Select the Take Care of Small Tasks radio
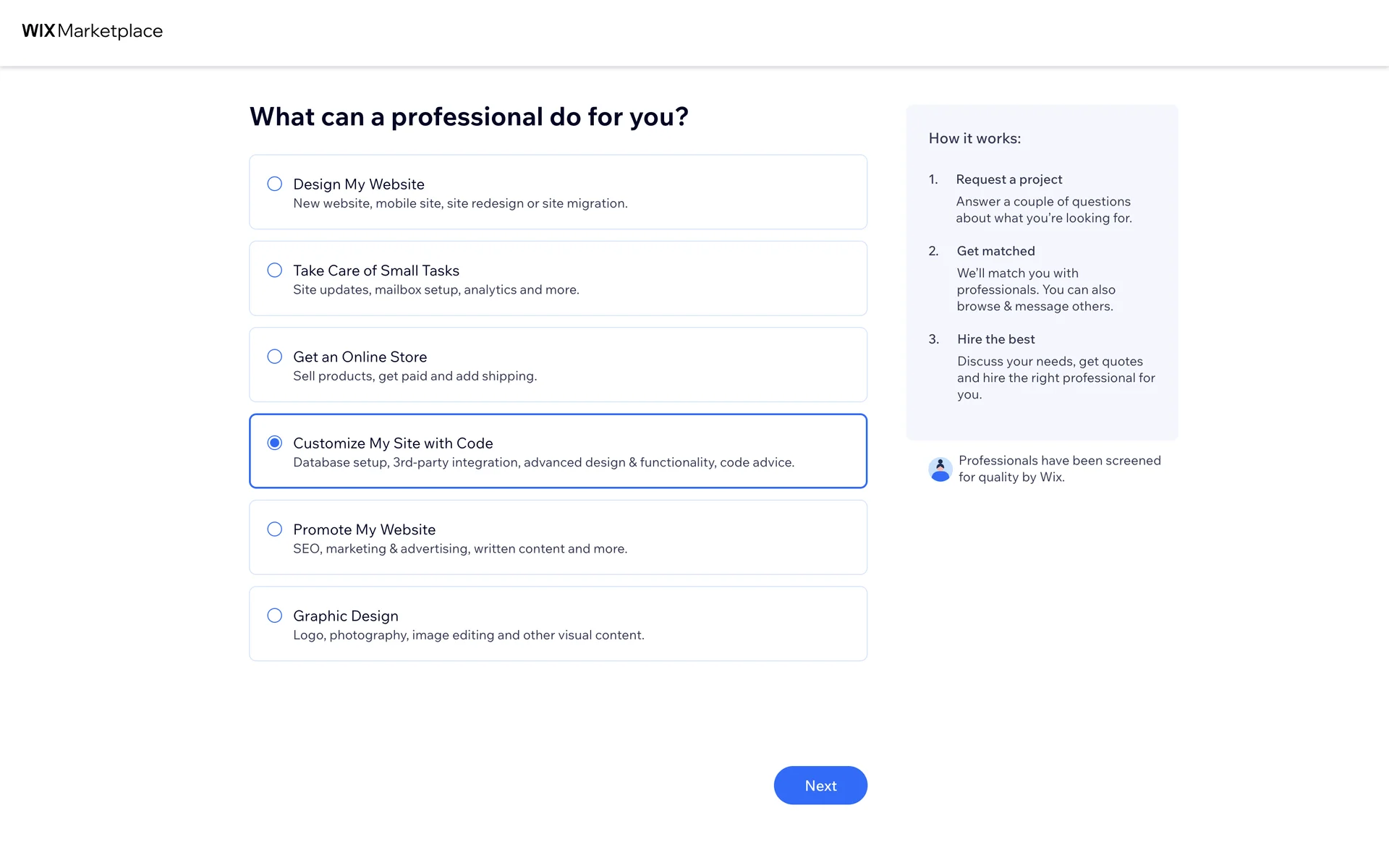The image size is (1389, 868). point(275,271)
